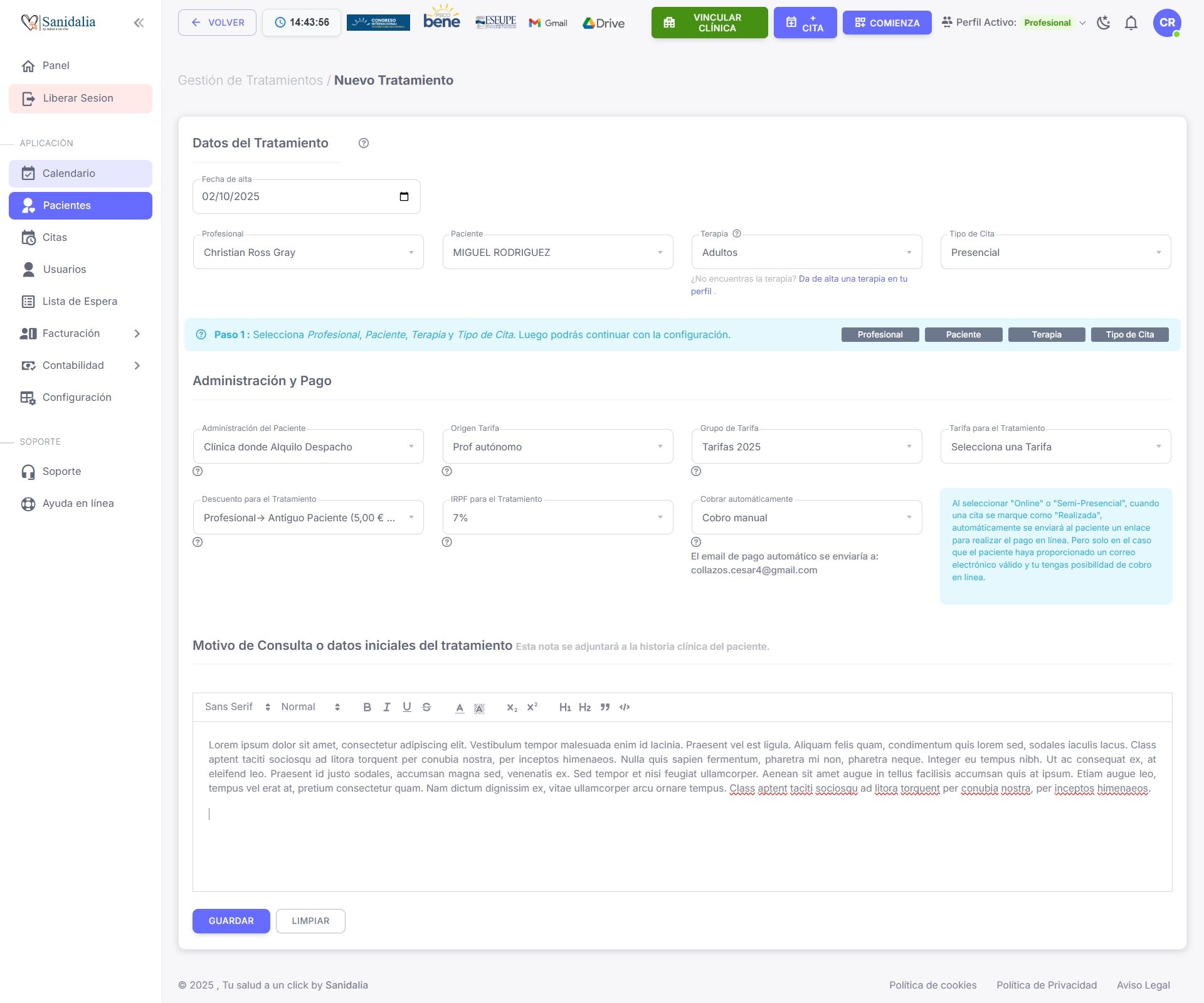Toggle underline formatting in editor
The image size is (1204, 1003).
(x=407, y=707)
